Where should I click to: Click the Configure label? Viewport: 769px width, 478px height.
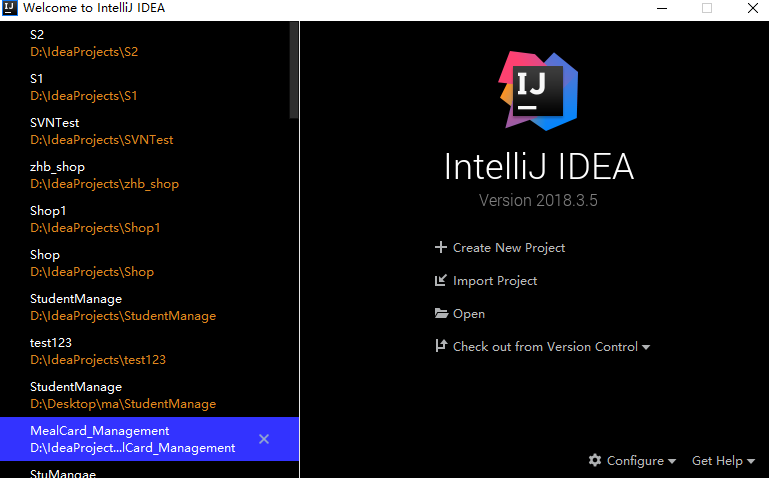635,461
